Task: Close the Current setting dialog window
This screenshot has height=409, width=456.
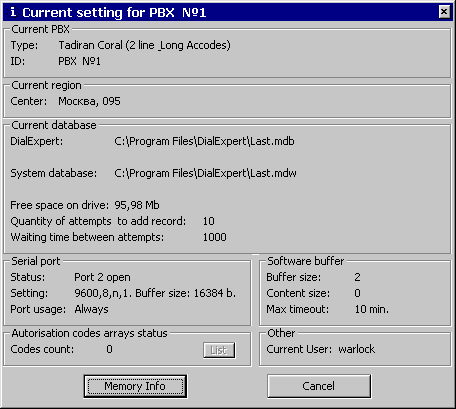Action: click(x=444, y=12)
